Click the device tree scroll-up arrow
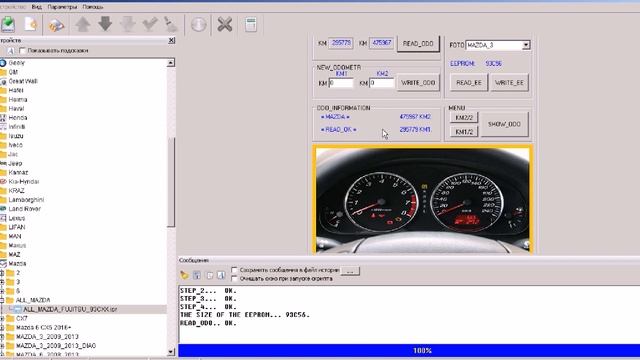The width and height of the screenshot is (640, 360). [171, 63]
